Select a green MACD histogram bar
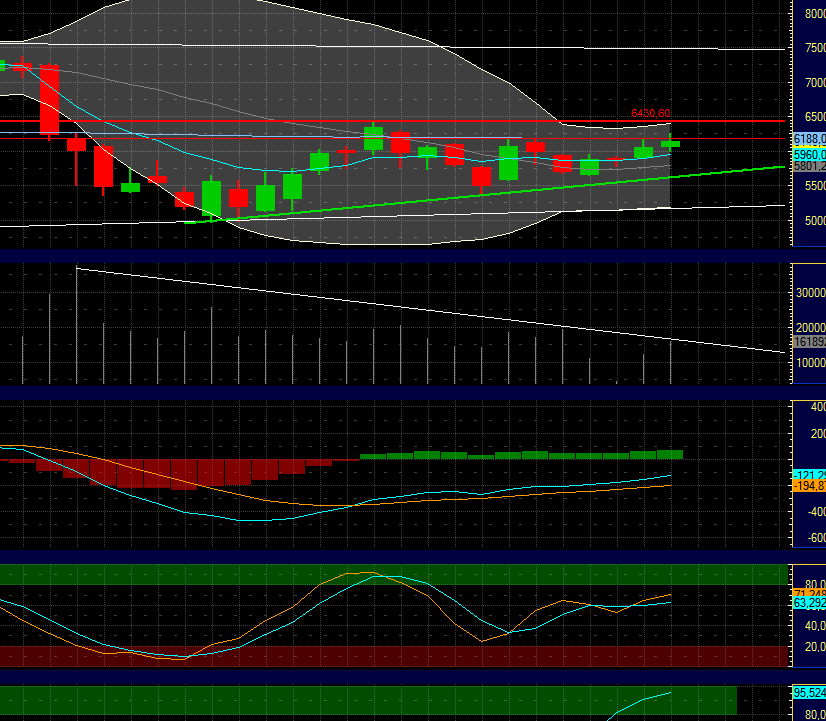 (500, 454)
